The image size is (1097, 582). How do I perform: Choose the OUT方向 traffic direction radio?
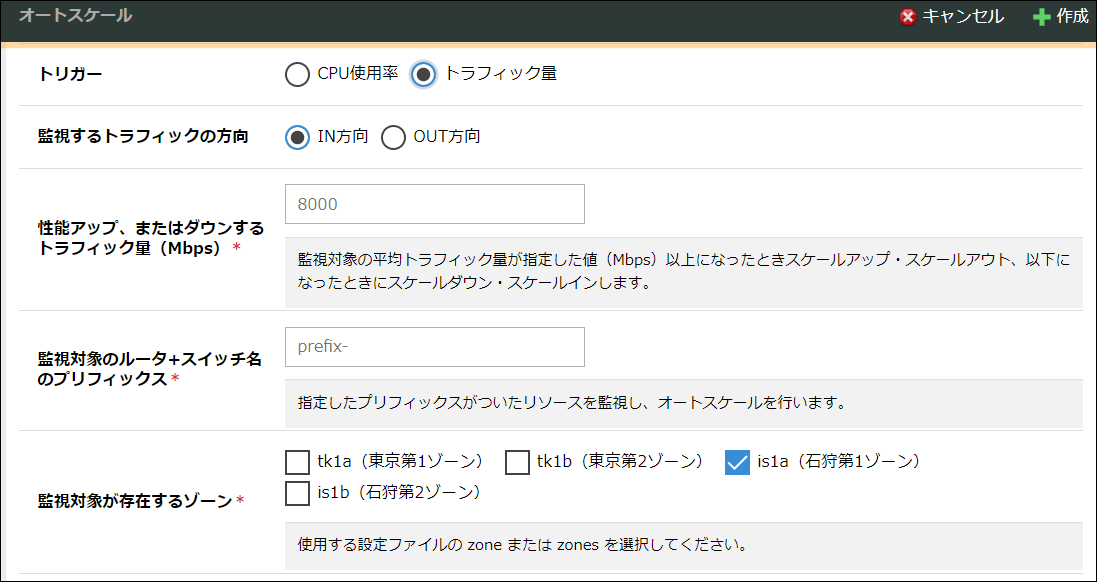(x=393, y=137)
